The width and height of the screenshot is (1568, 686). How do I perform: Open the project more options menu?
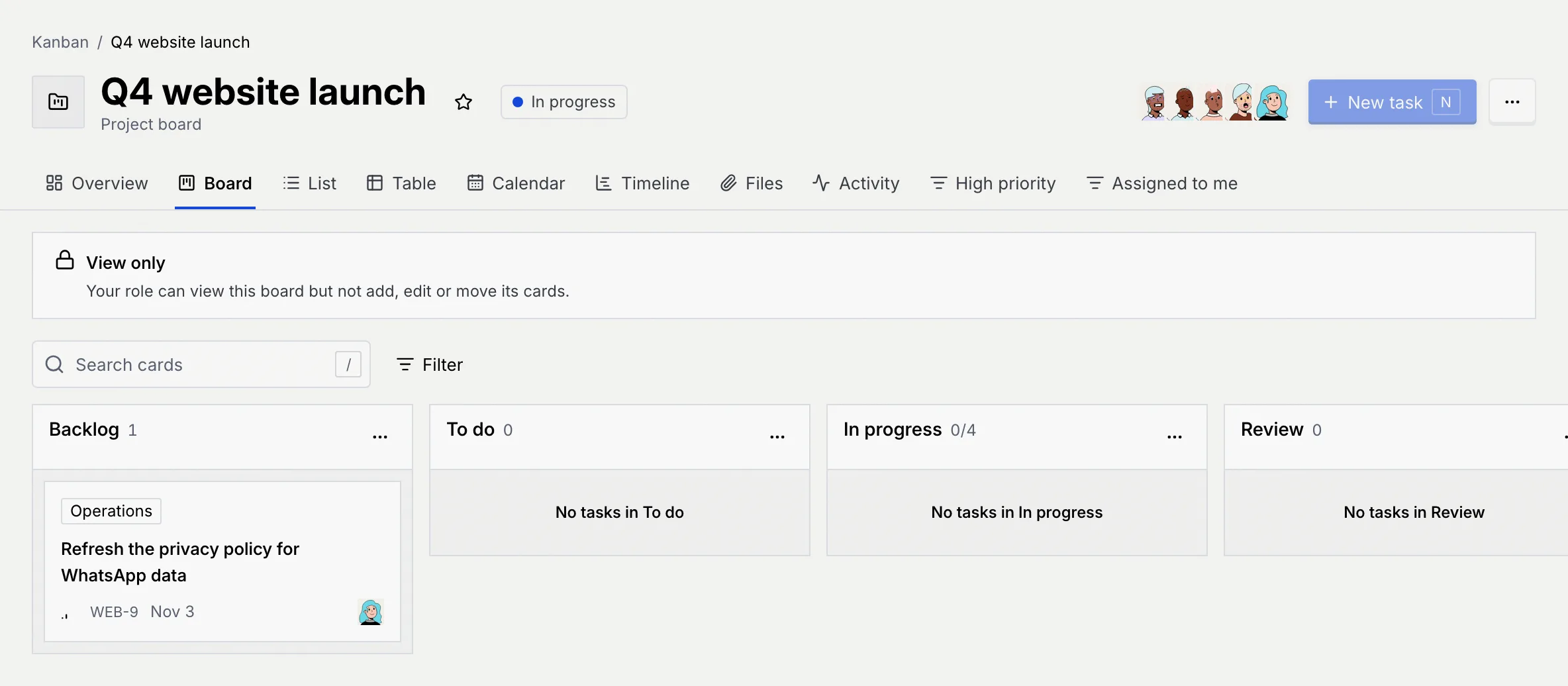coord(1512,102)
